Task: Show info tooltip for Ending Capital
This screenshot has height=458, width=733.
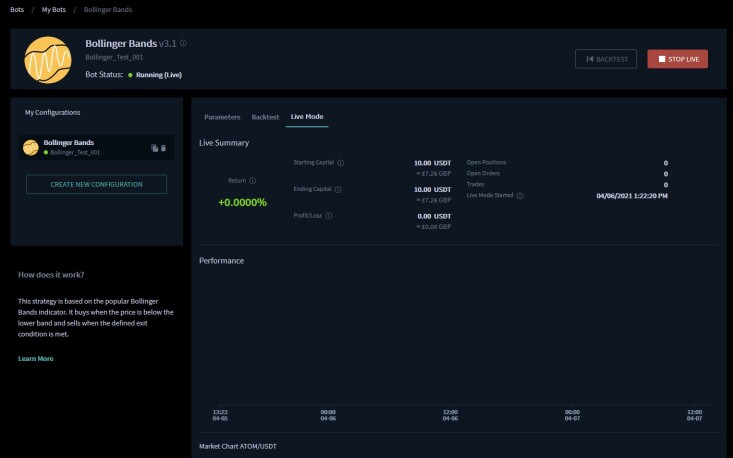Action: click(x=338, y=190)
